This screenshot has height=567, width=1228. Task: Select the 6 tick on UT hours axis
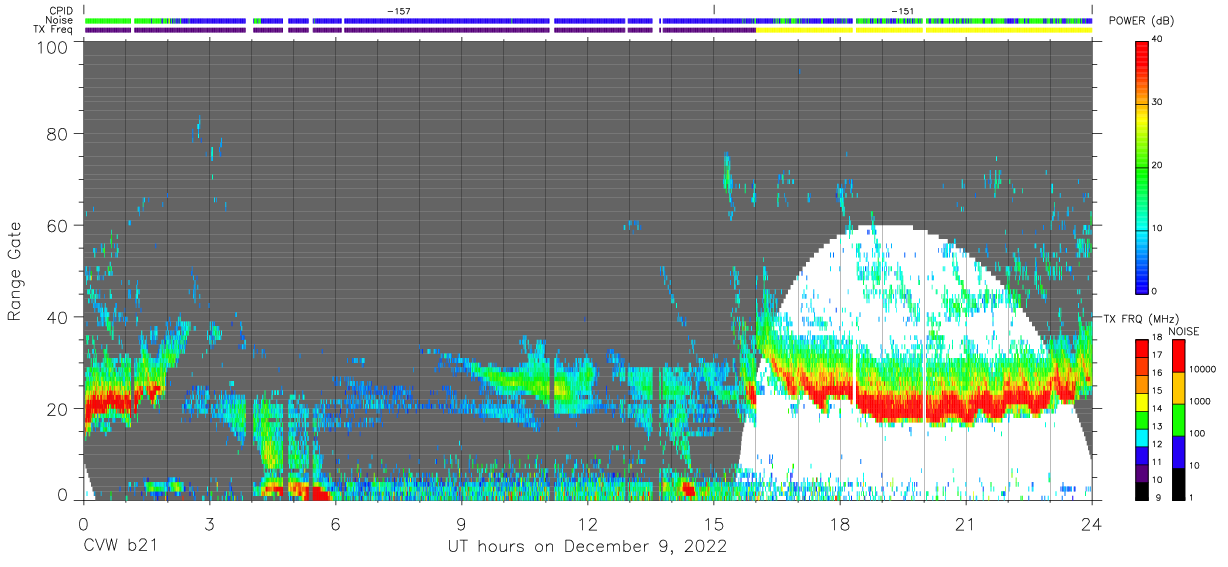coord(335,523)
